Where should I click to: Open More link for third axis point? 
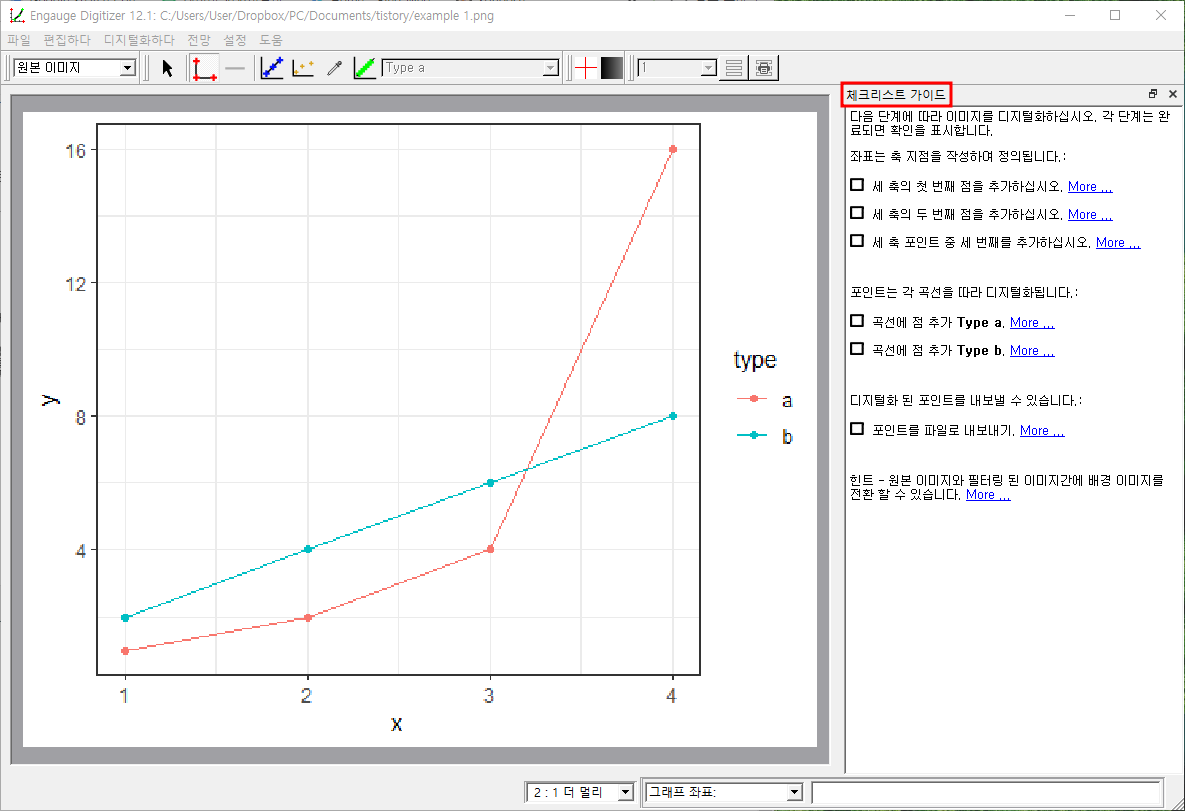pyautogui.click(x=1118, y=243)
